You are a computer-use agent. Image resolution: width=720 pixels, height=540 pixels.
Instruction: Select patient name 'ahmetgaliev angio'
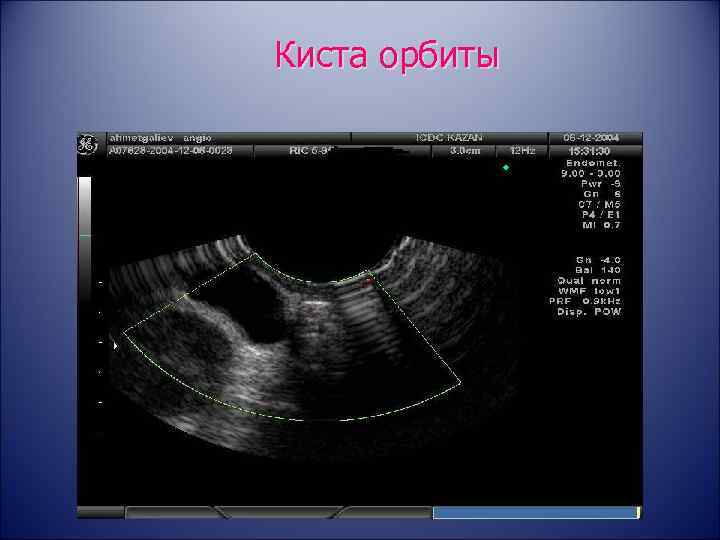[160, 138]
